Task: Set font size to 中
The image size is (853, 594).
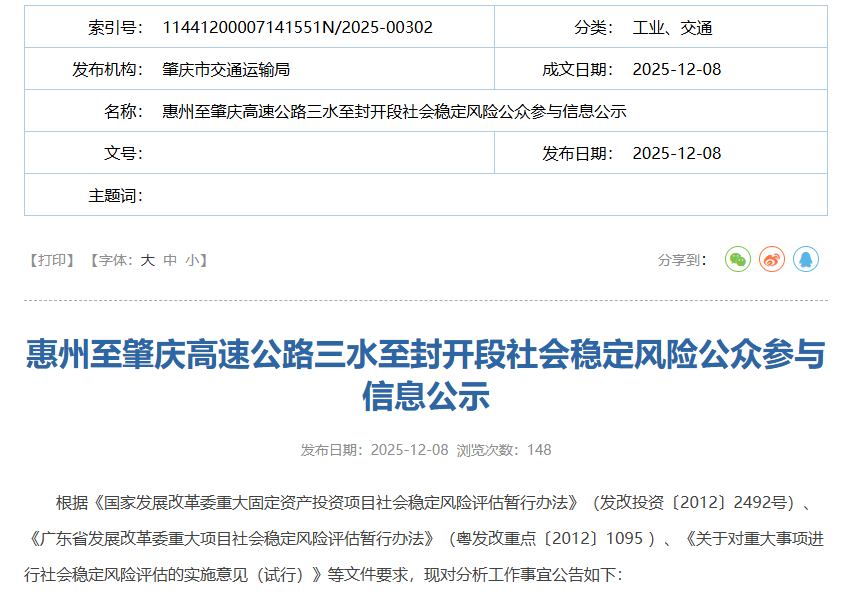Action: coord(170,260)
